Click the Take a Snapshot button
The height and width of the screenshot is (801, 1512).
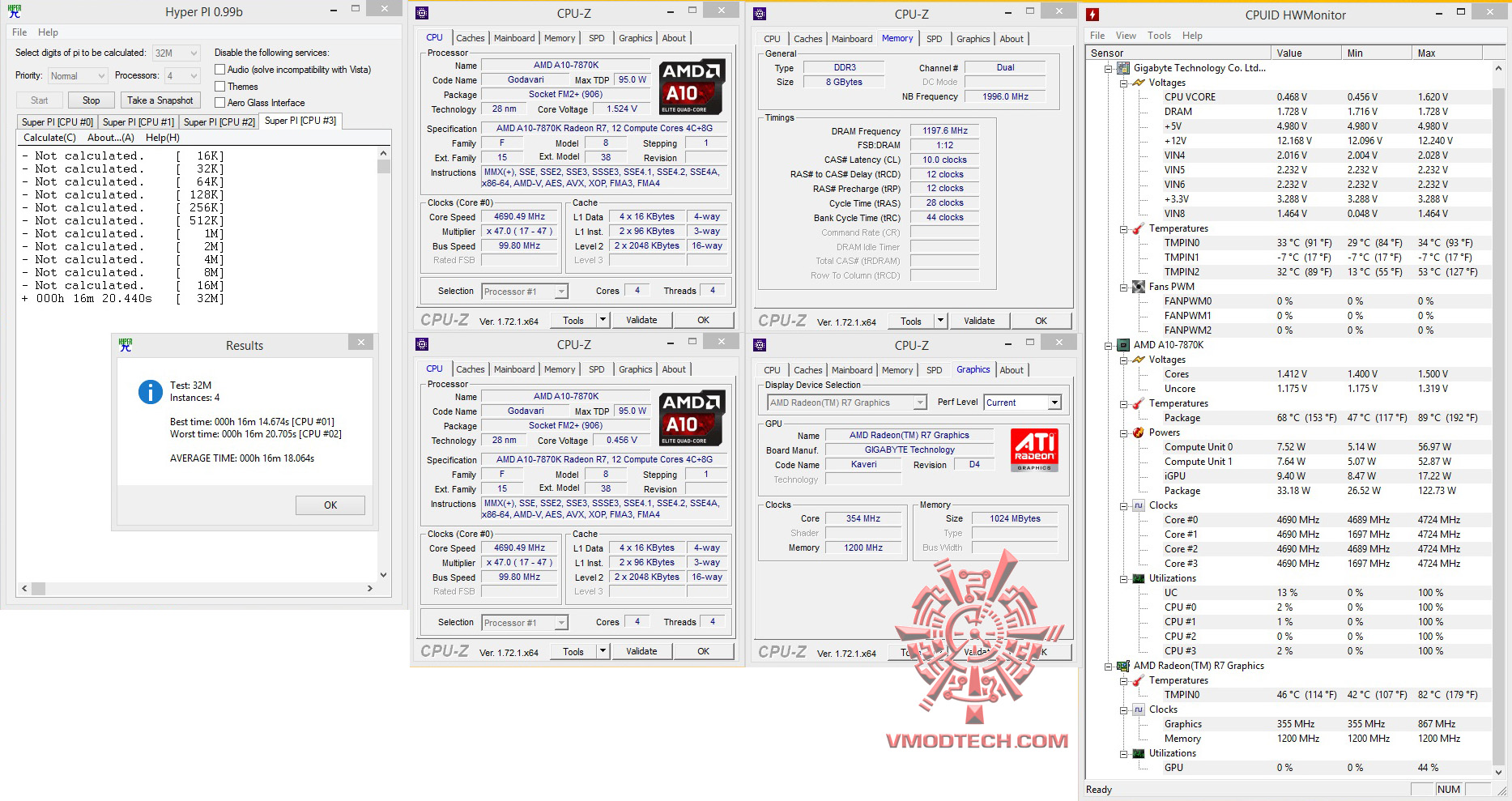[x=160, y=100]
